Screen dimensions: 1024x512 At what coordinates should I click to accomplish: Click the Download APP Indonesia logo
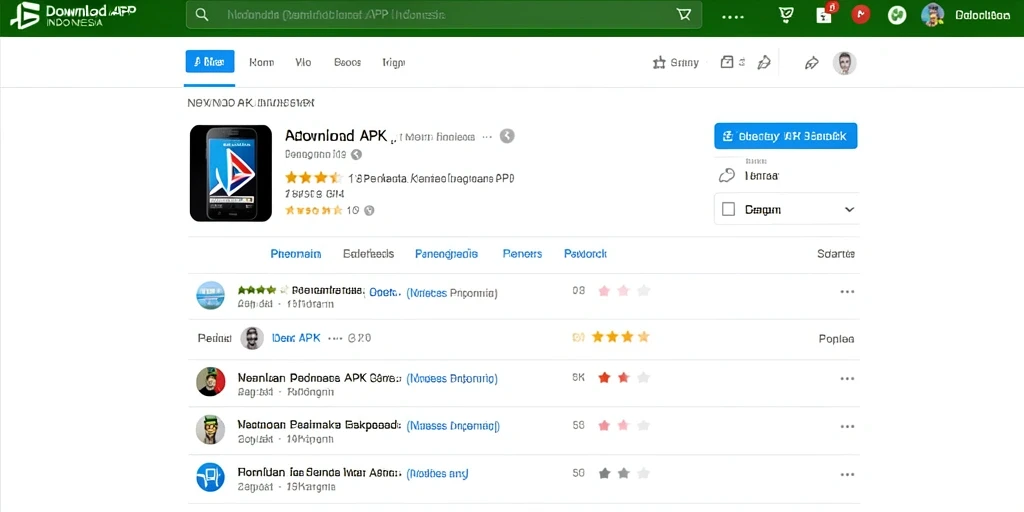73,15
